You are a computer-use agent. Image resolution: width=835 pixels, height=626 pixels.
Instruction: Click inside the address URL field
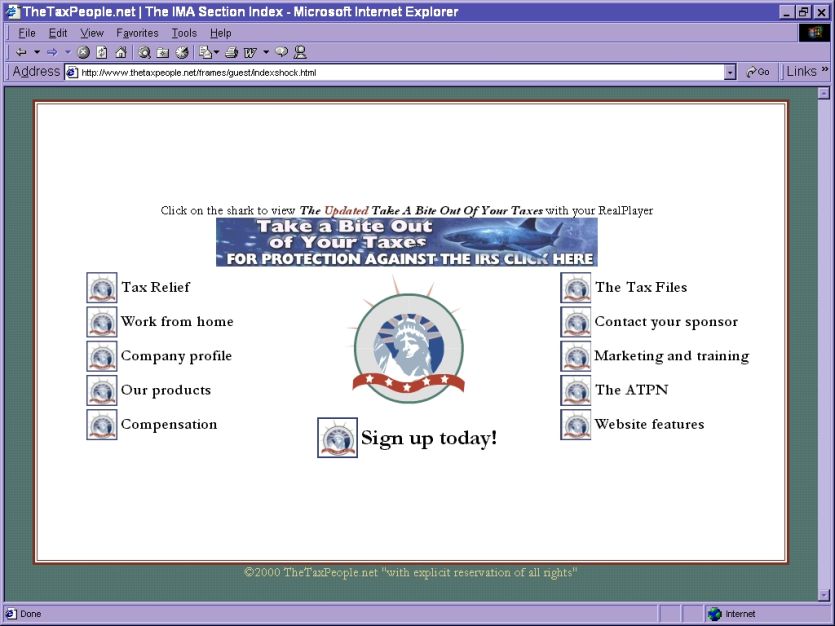(x=400, y=72)
